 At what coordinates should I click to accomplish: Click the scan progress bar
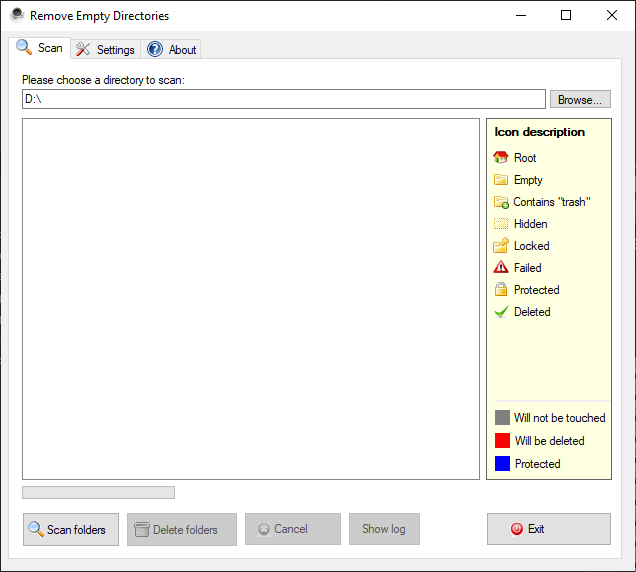[x=98, y=492]
